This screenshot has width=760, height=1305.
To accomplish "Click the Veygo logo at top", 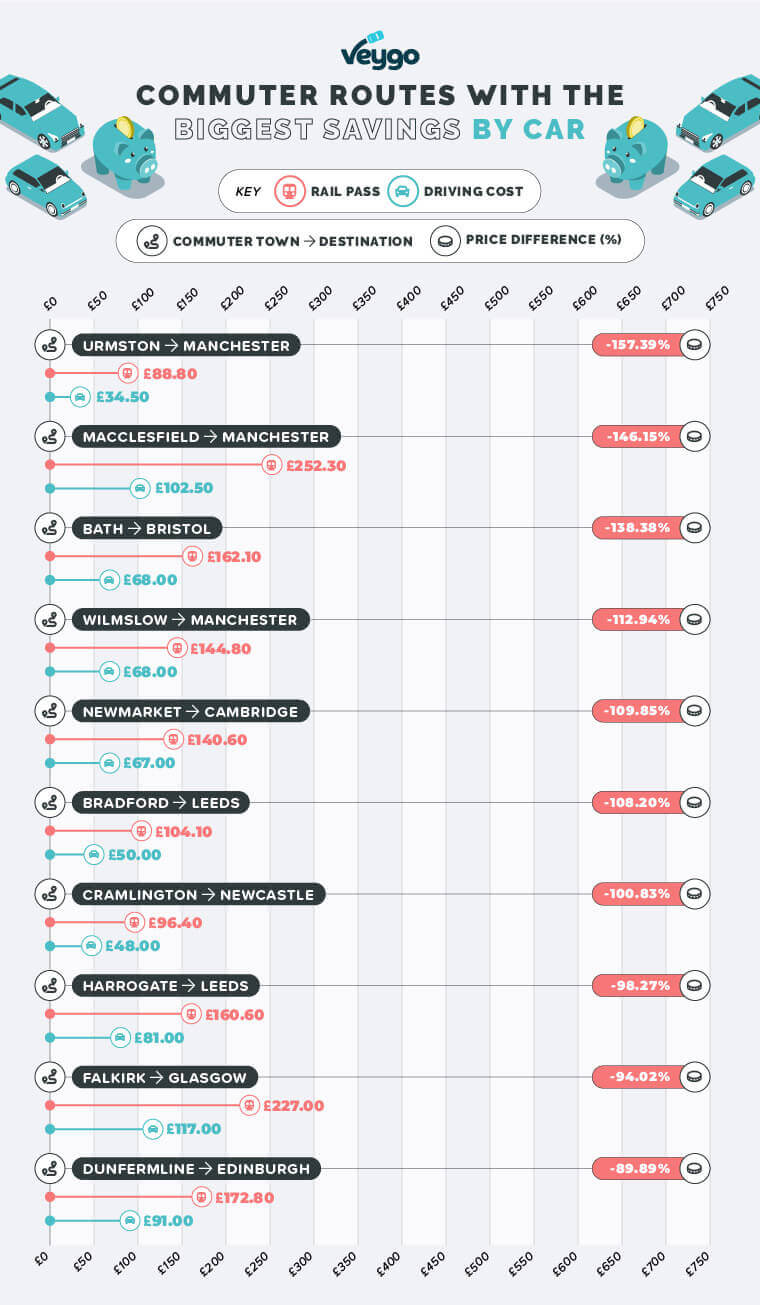I will click(x=380, y=52).
